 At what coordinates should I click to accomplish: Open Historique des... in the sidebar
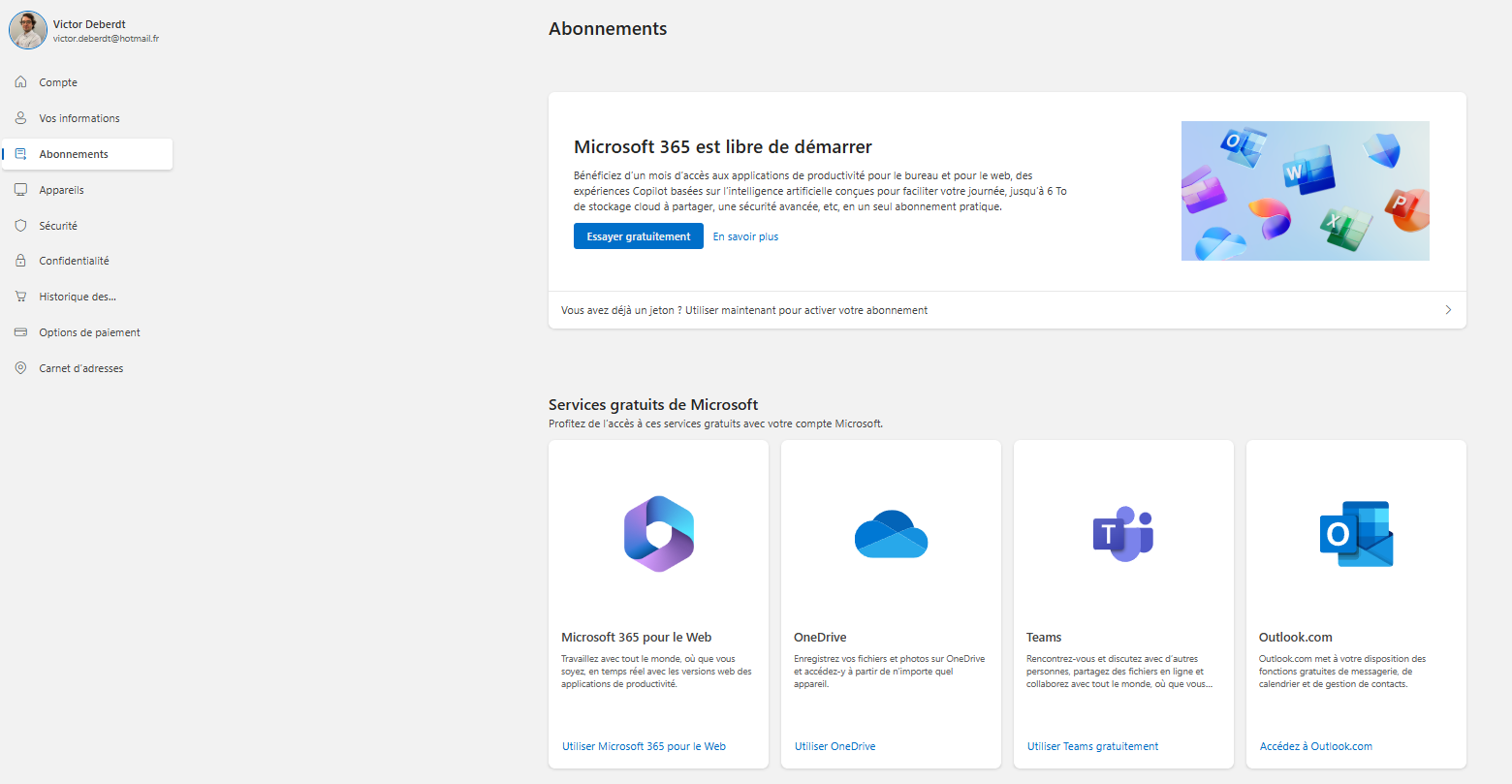click(x=87, y=297)
